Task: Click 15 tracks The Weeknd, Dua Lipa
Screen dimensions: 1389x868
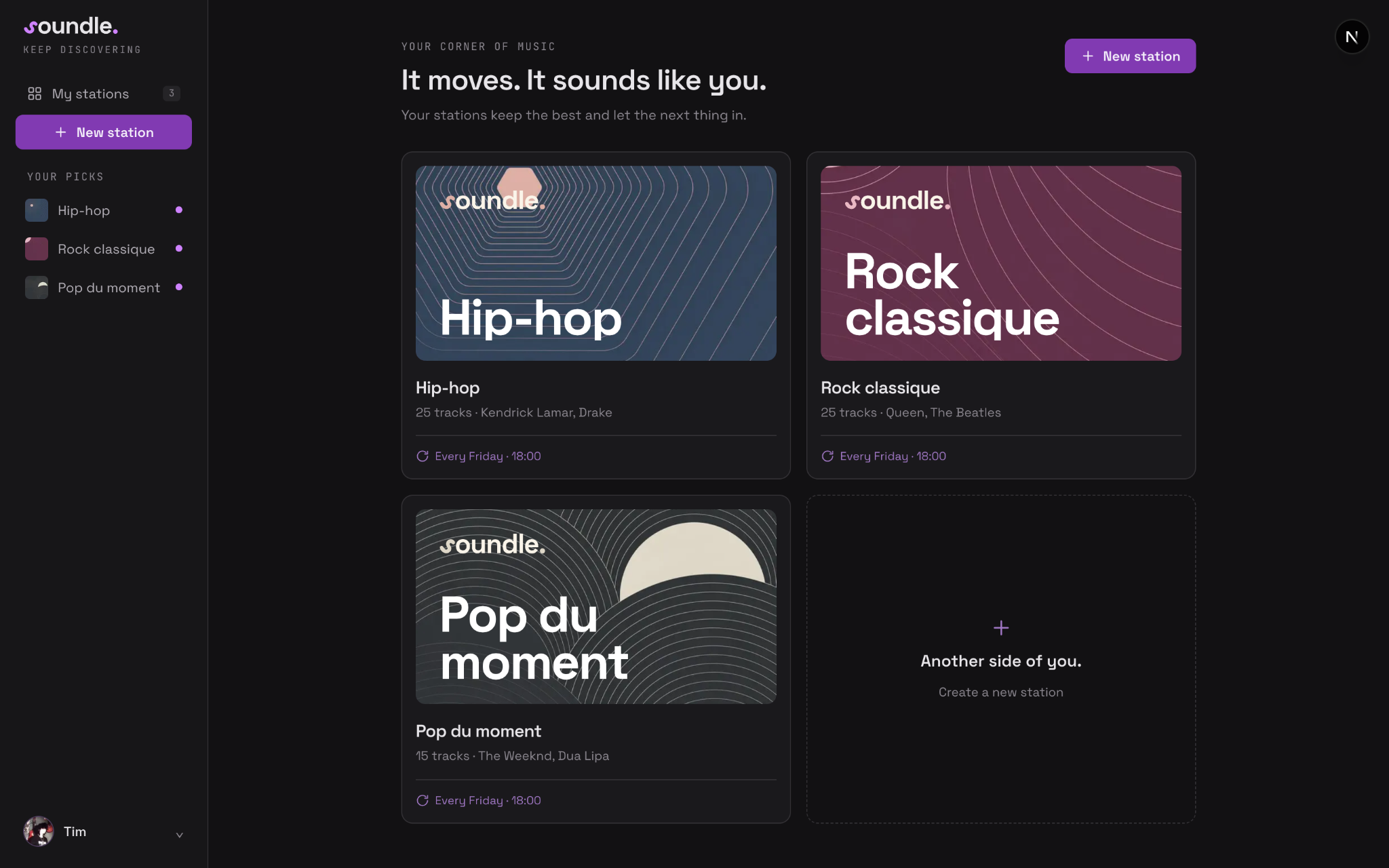Action: [x=512, y=756]
